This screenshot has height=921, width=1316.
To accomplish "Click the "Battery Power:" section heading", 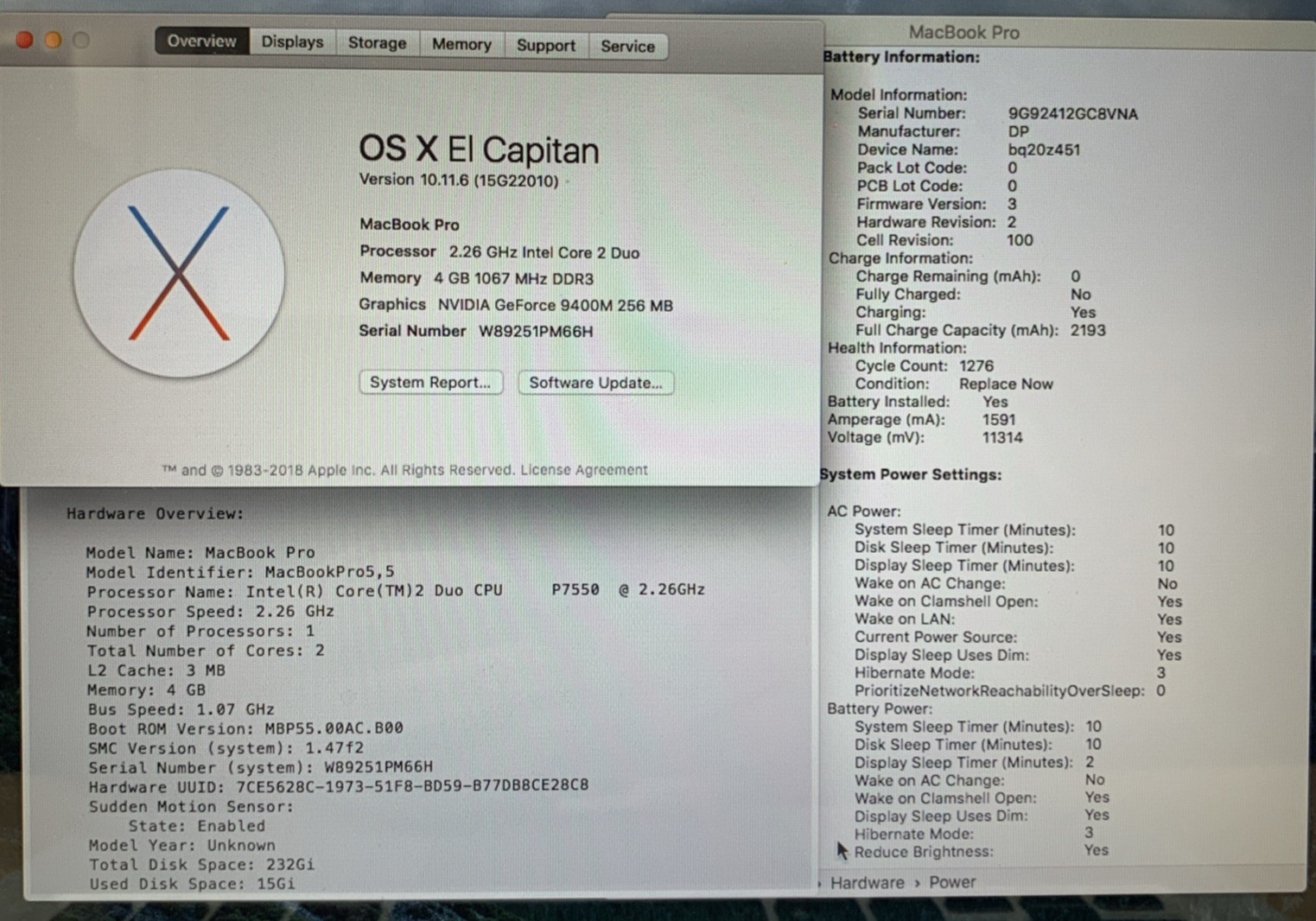I will (880, 708).
